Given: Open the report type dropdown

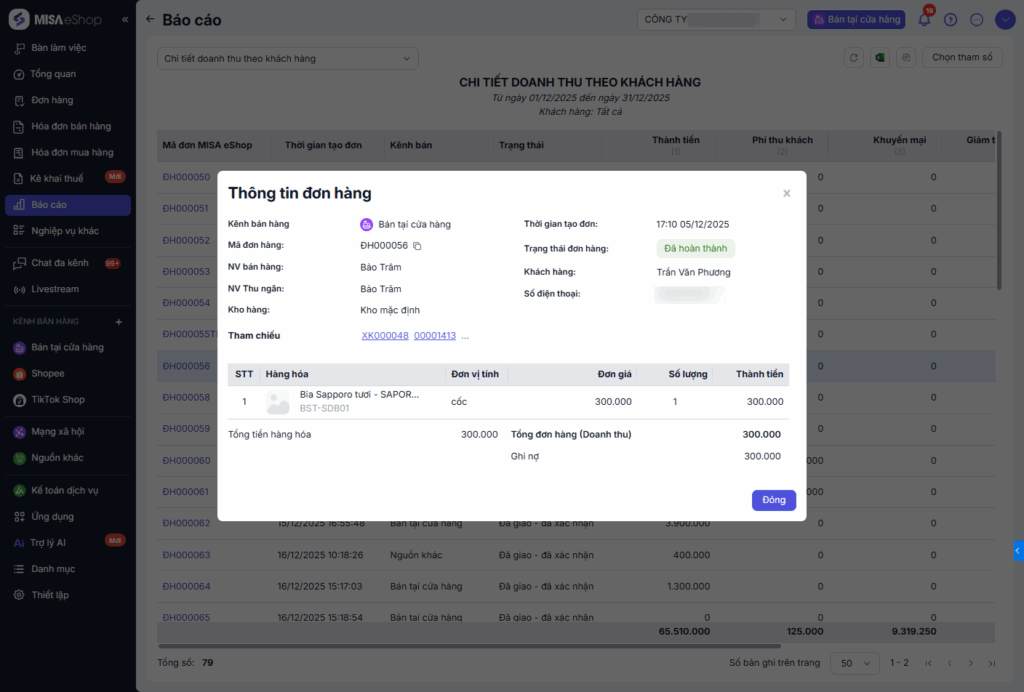Looking at the screenshot, I should 288,59.
